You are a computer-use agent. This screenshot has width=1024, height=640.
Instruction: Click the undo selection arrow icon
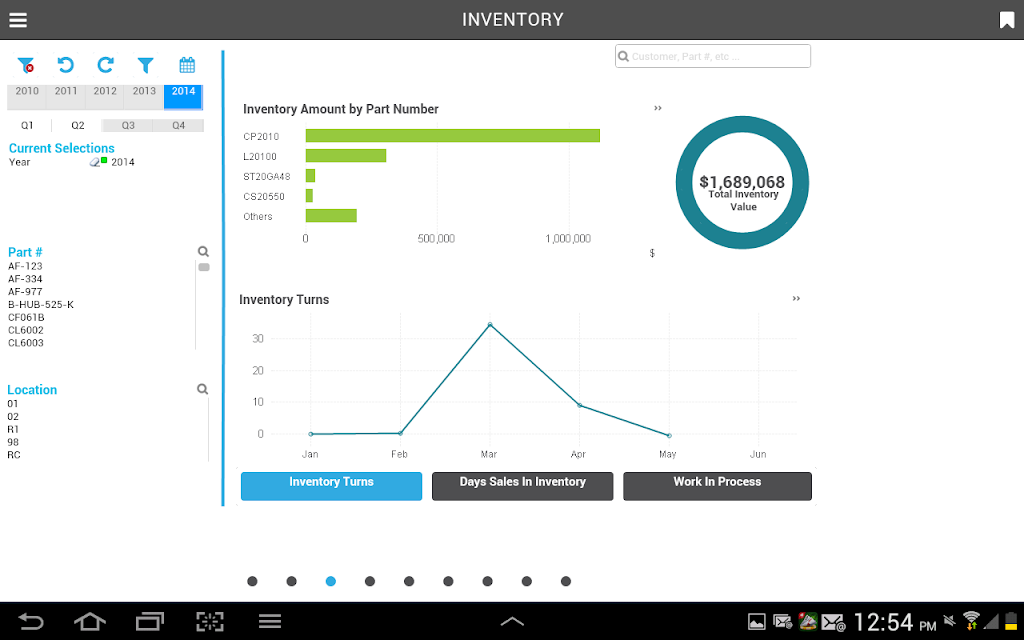click(x=65, y=65)
